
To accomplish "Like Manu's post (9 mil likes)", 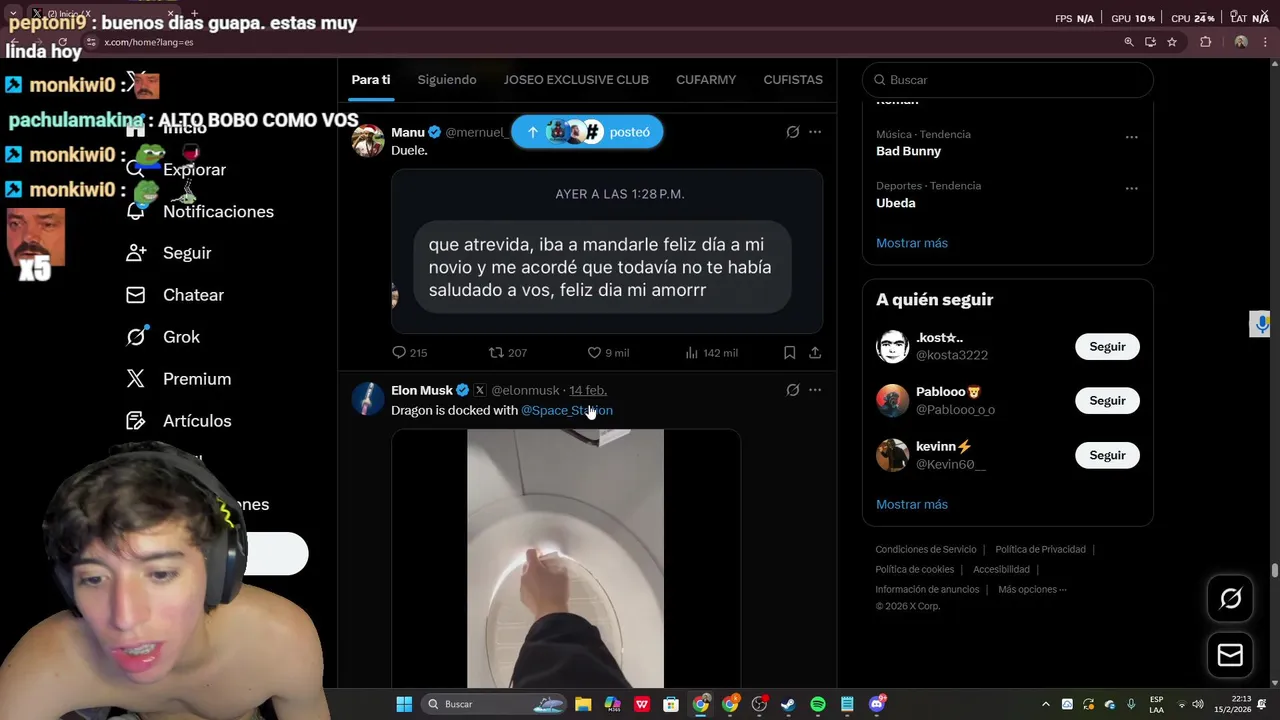I will pos(608,352).
